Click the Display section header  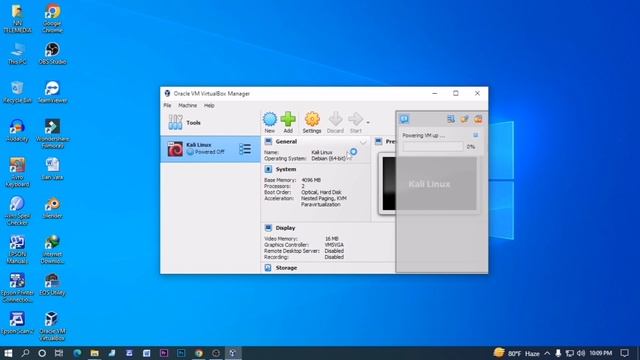click(x=285, y=228)
